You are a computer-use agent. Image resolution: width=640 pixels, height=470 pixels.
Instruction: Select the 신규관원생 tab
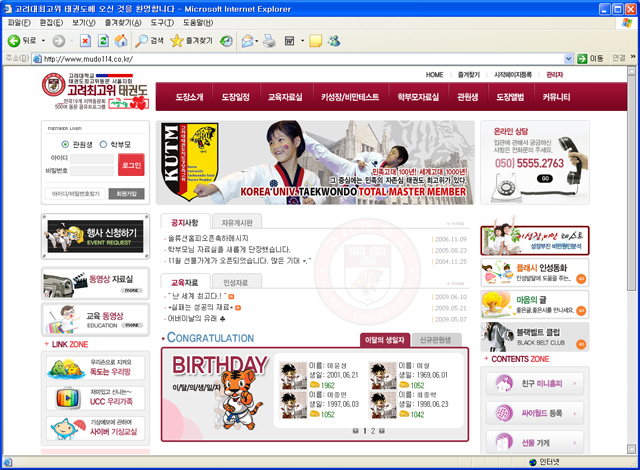click(436, 340)
